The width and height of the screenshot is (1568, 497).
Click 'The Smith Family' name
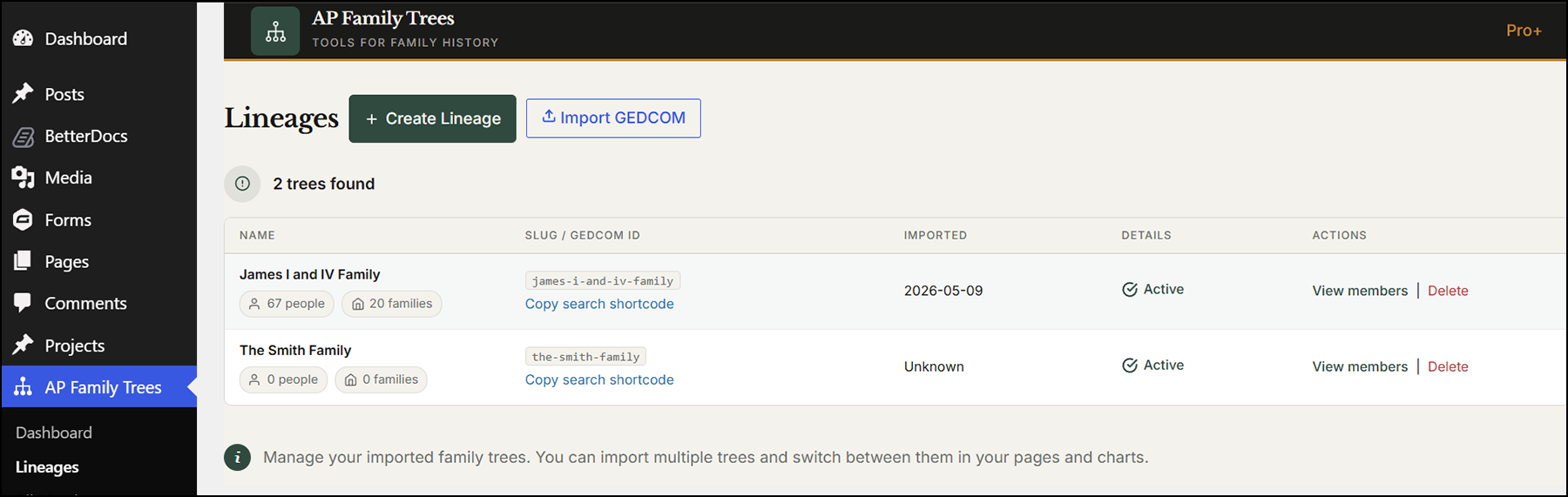295,350
